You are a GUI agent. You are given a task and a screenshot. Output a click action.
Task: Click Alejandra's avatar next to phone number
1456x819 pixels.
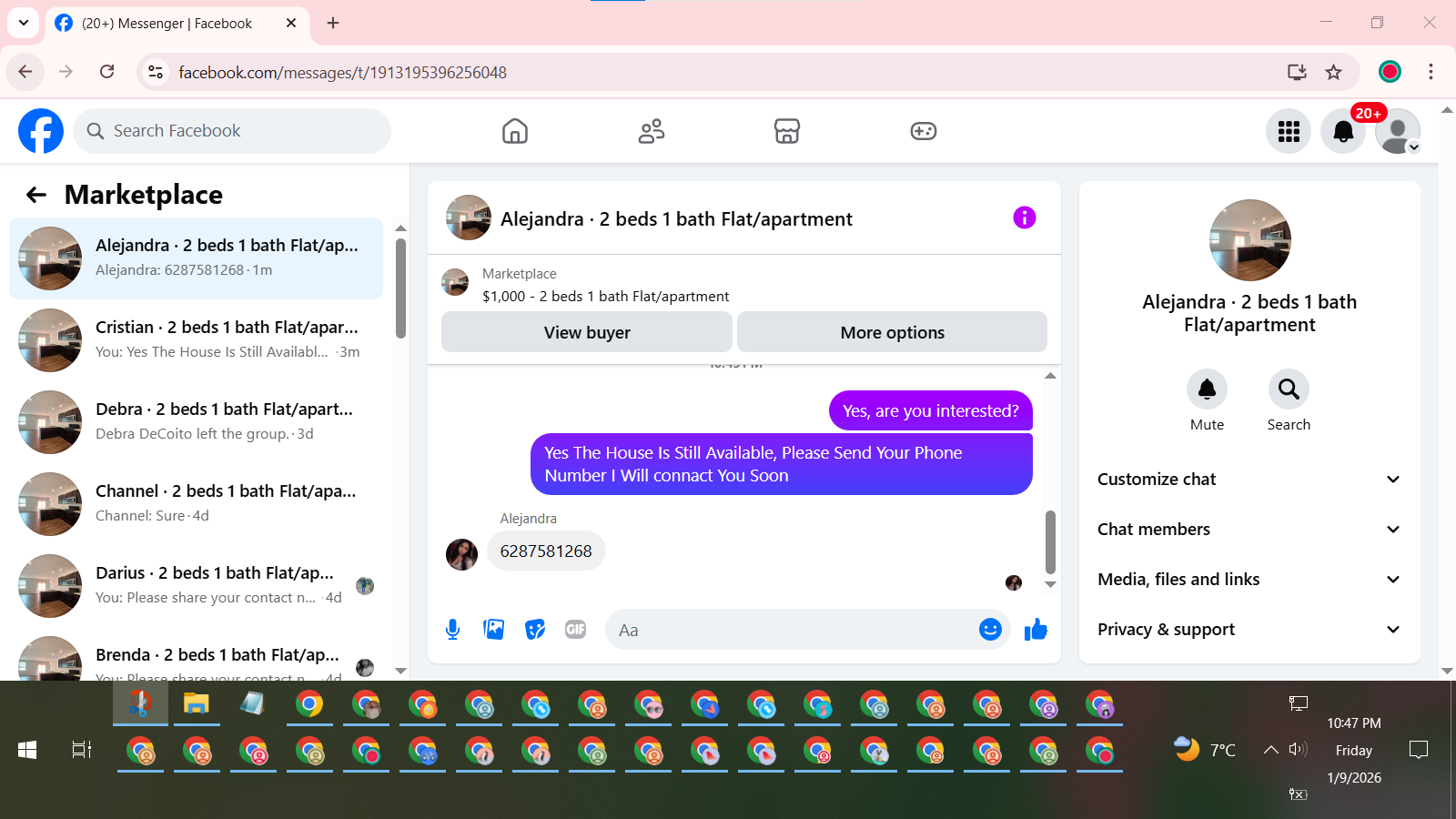(461, 554)
